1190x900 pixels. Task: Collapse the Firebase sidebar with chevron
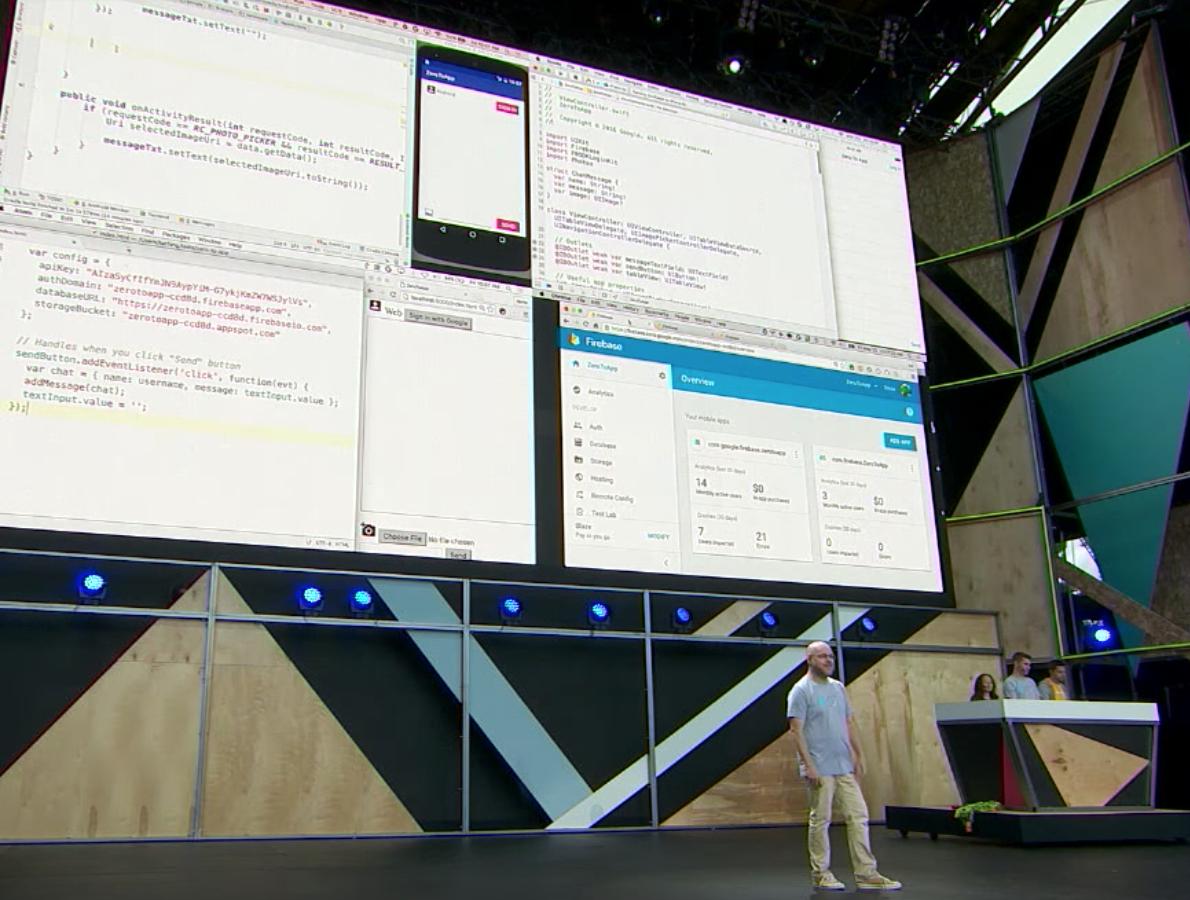[x=666, y=562]
